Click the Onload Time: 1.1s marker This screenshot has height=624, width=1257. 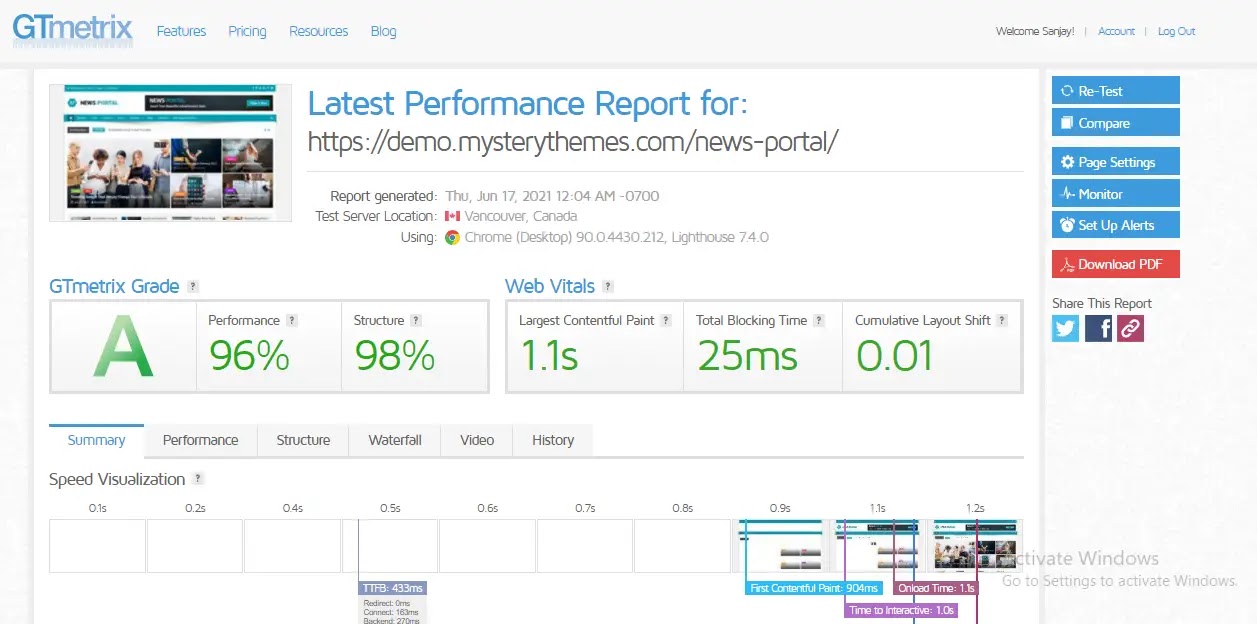pyautogui.click(x=935, y=588)
